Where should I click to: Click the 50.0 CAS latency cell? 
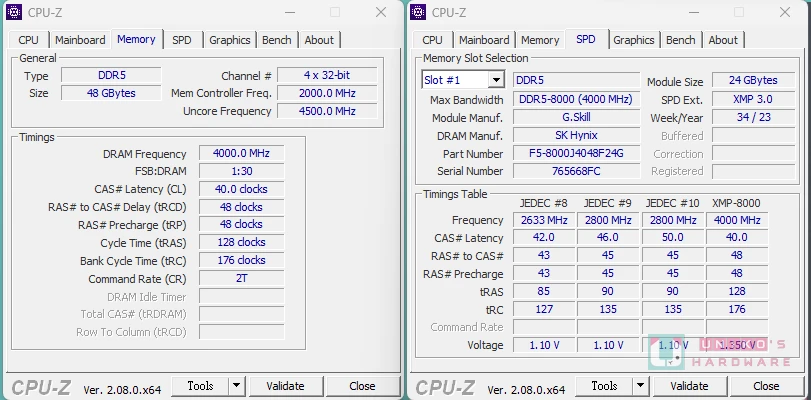(x=673, y=238)
